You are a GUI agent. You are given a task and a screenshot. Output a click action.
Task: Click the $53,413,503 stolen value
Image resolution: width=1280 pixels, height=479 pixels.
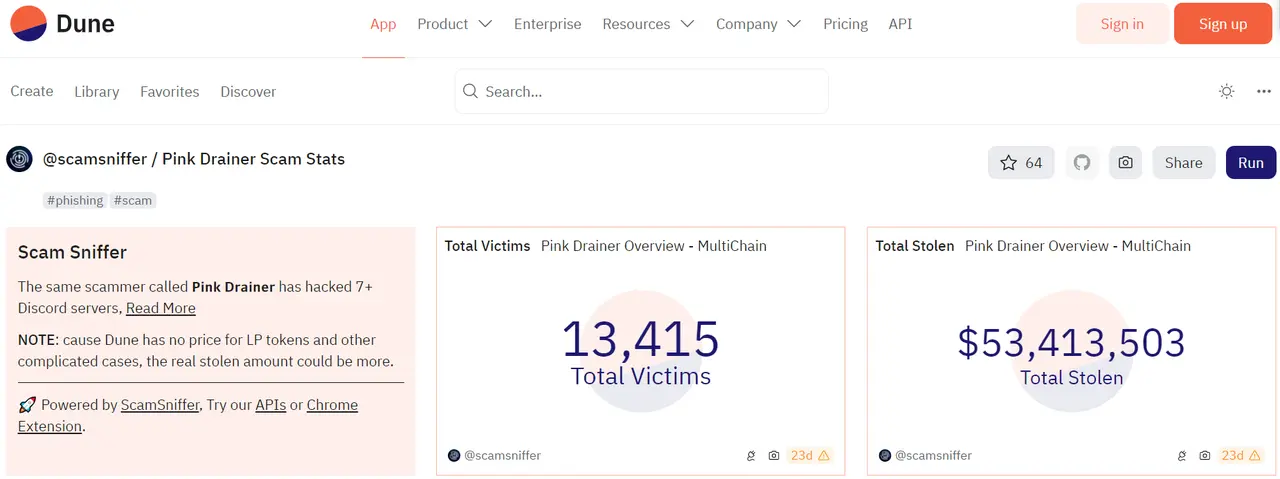pos(1072,343)
